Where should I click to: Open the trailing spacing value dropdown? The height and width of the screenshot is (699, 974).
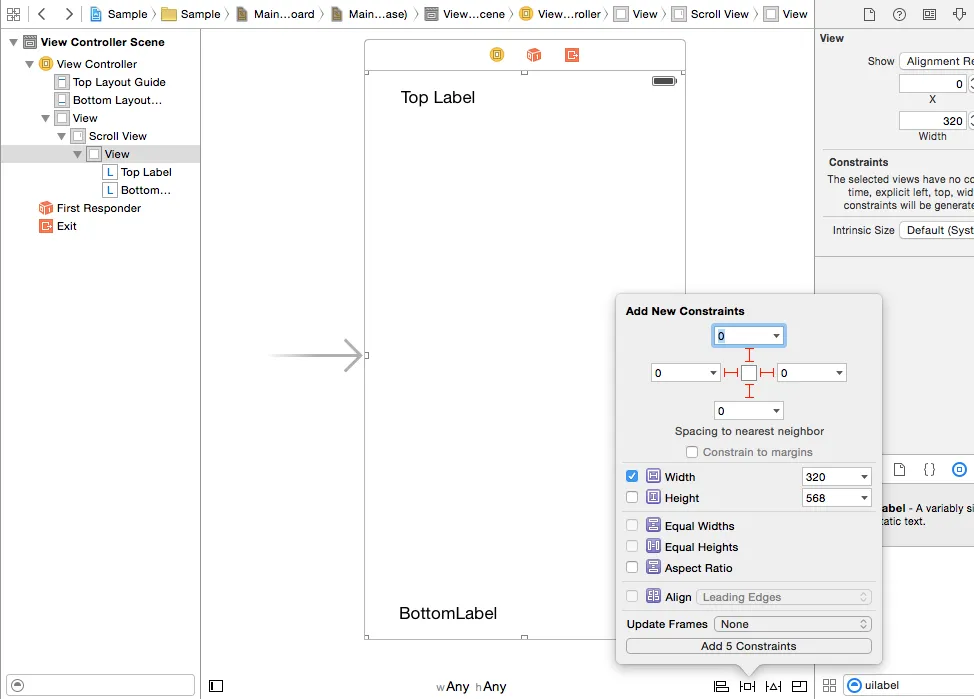click(839, 373)
